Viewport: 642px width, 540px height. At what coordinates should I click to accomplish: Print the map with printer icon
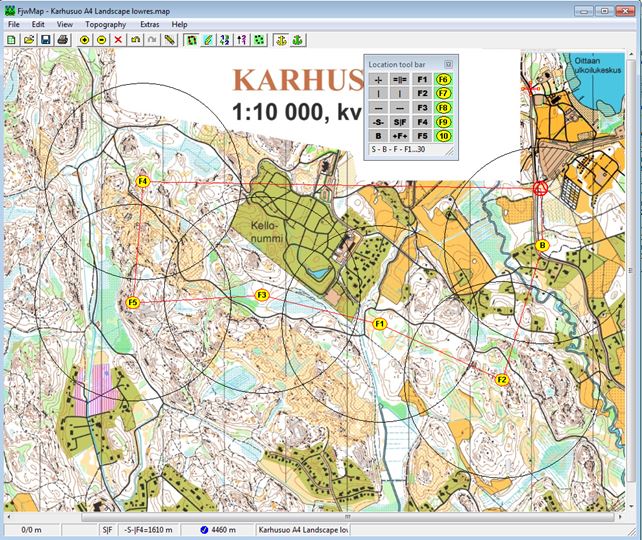[63, 40]
